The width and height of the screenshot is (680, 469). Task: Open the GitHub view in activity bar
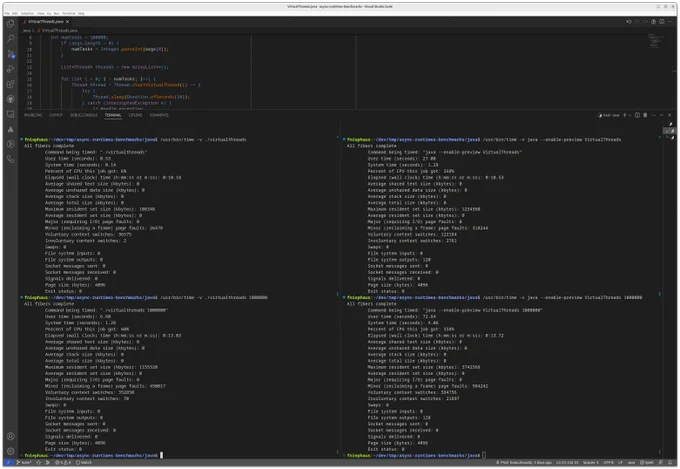tap(11, 99)
